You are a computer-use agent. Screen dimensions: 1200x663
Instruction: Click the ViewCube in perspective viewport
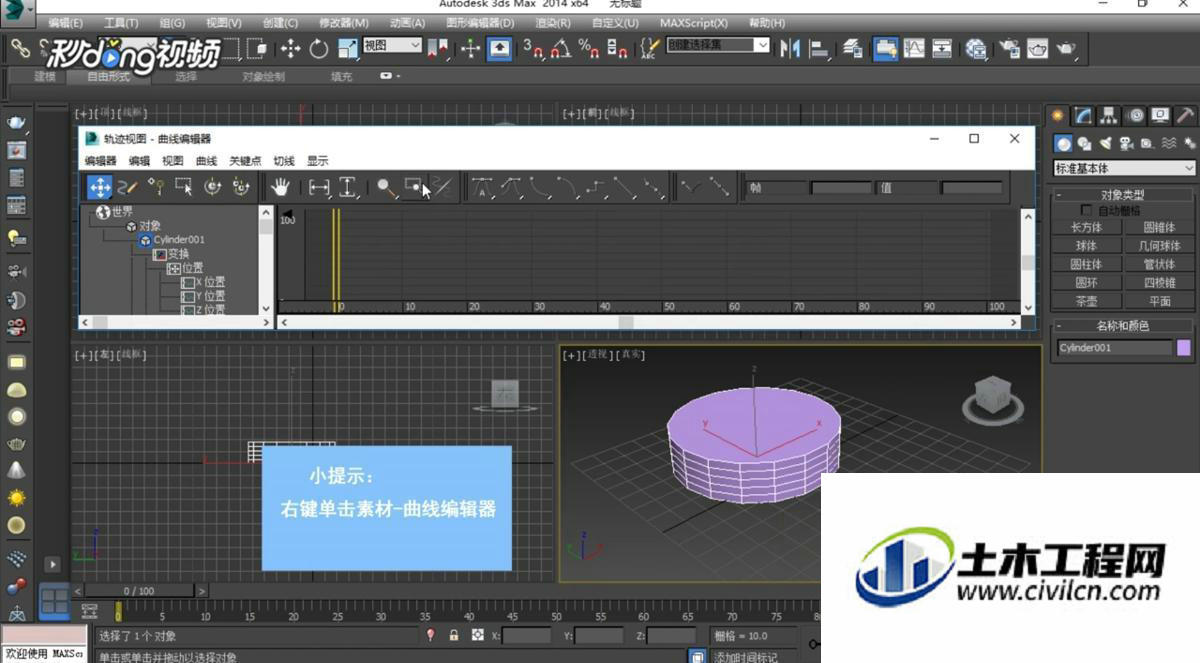point(992,398)
